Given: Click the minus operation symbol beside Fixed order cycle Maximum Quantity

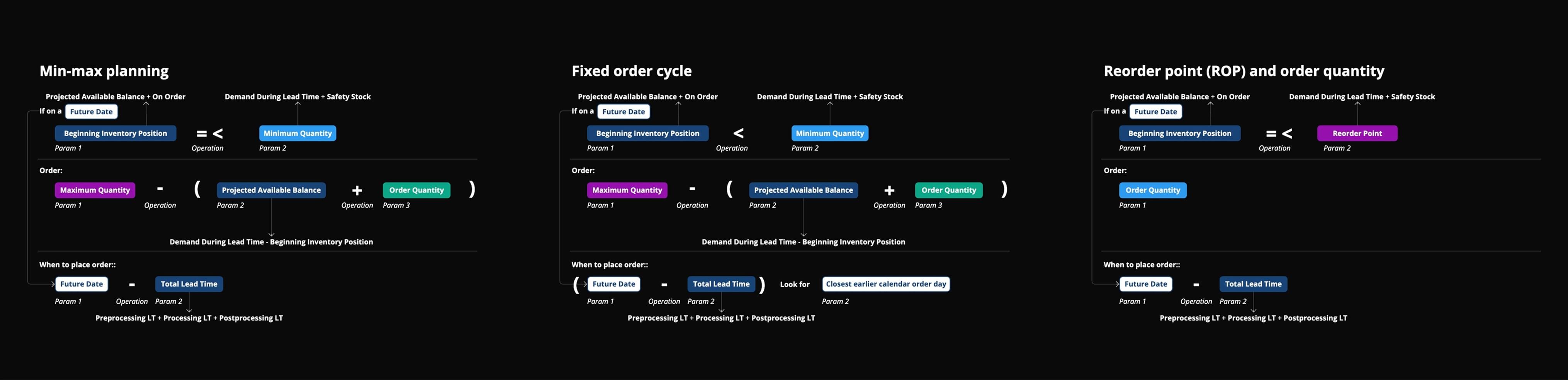Looking at the screenshot, I should coord(692,189).
